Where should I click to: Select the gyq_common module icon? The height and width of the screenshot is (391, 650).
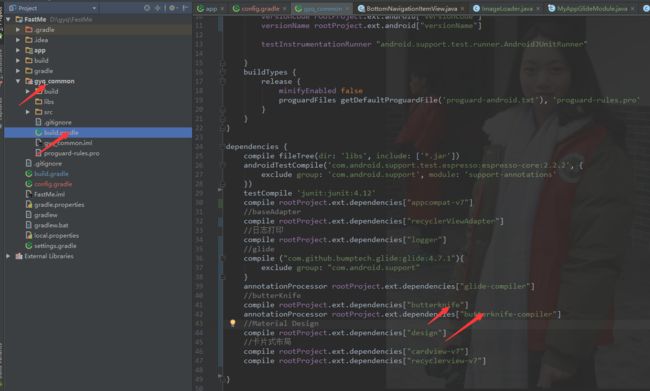coord(29,81)
